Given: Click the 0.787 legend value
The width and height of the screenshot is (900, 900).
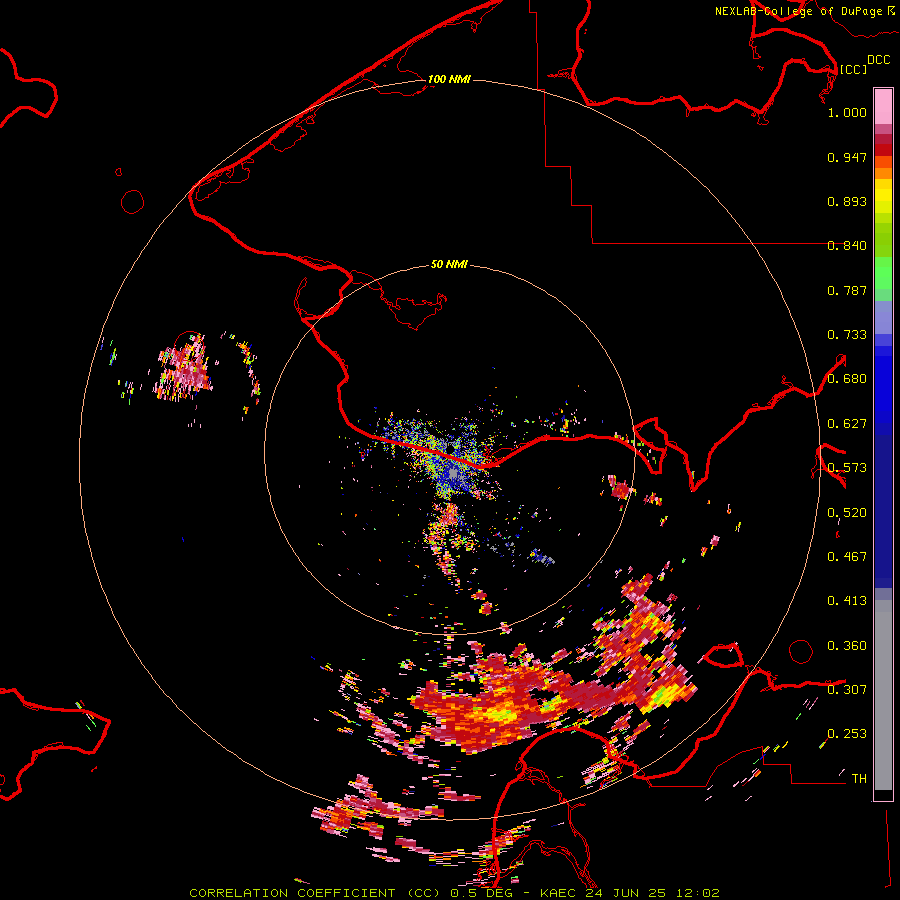Looking at the screenshot, I should [x=847, y=290].
